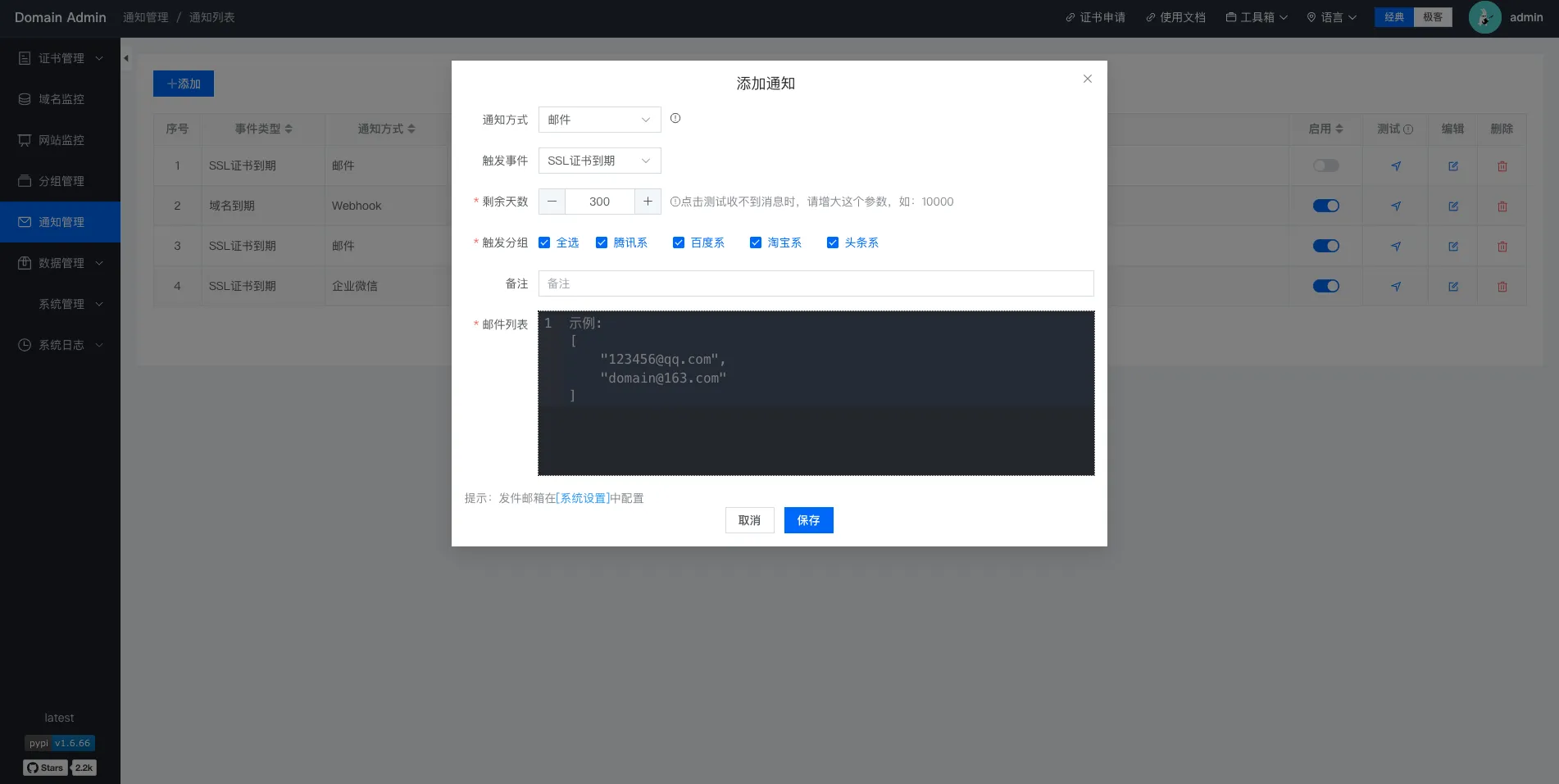1559x784 pixels.
Task: Toggle the 启用 switch in row 3
Action: (x=1325, y=246)
